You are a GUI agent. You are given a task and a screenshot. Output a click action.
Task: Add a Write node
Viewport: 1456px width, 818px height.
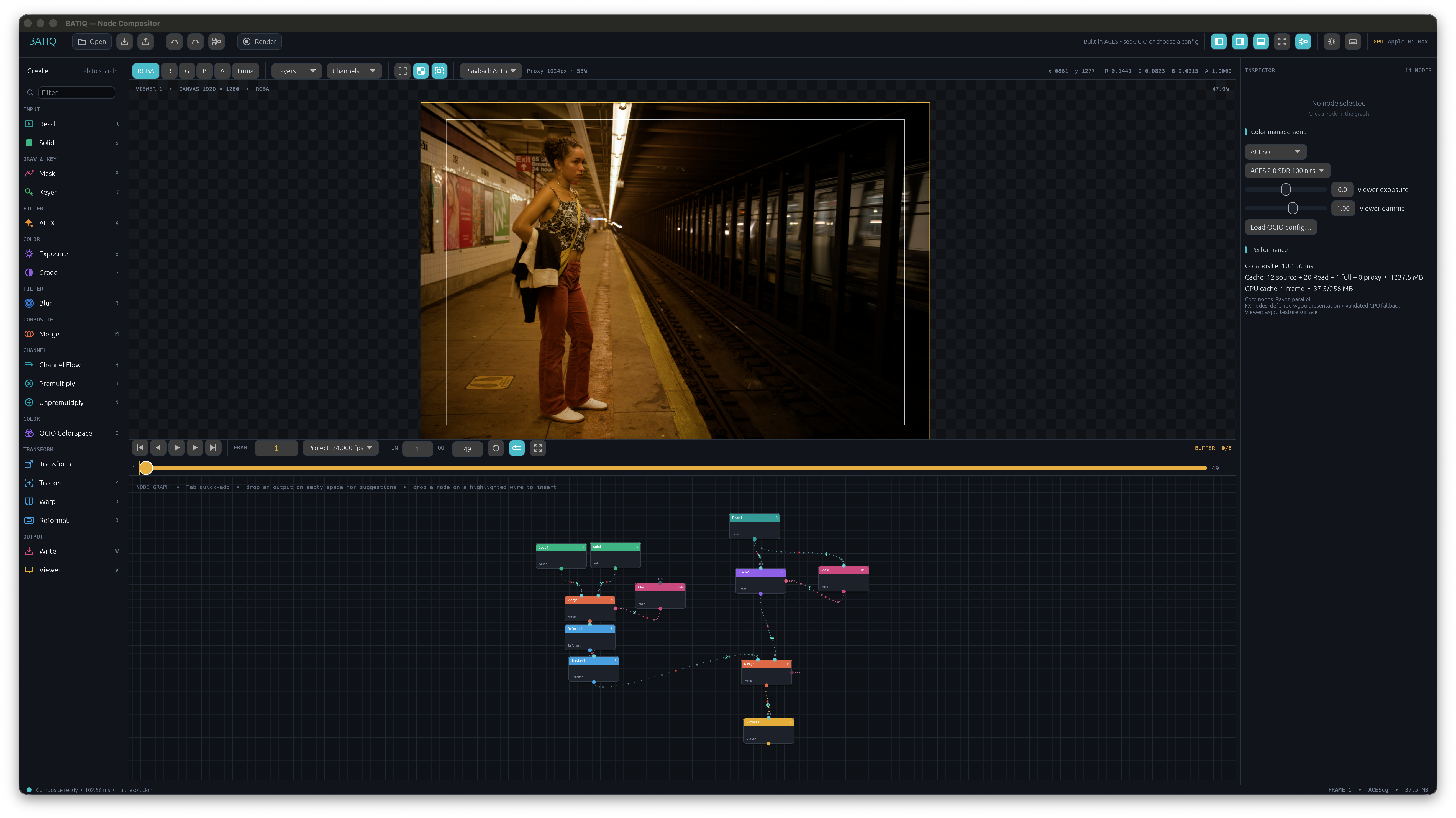pyautogui.click(x=71, y=551)
